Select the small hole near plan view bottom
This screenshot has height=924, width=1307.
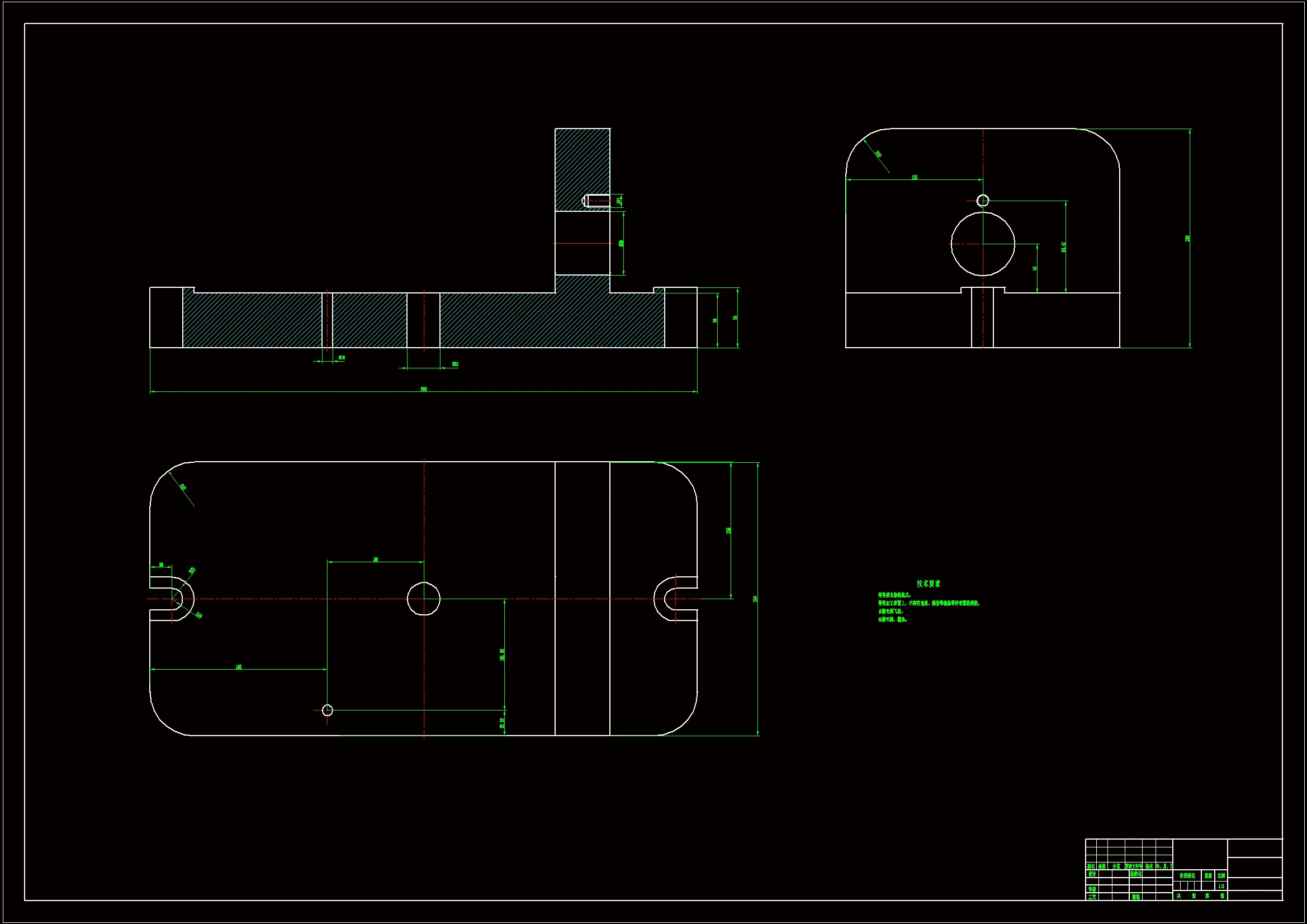[x=328, y=710]
